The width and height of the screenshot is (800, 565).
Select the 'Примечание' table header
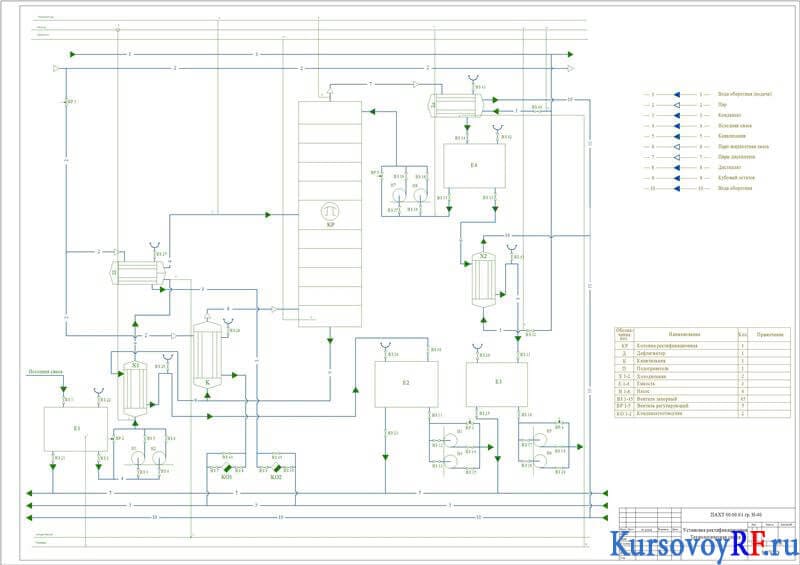click(769, 335)
